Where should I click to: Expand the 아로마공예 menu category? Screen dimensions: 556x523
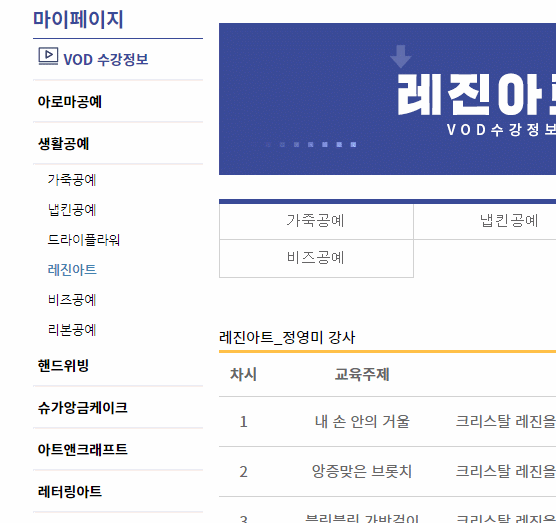click(x=70, y=102)
